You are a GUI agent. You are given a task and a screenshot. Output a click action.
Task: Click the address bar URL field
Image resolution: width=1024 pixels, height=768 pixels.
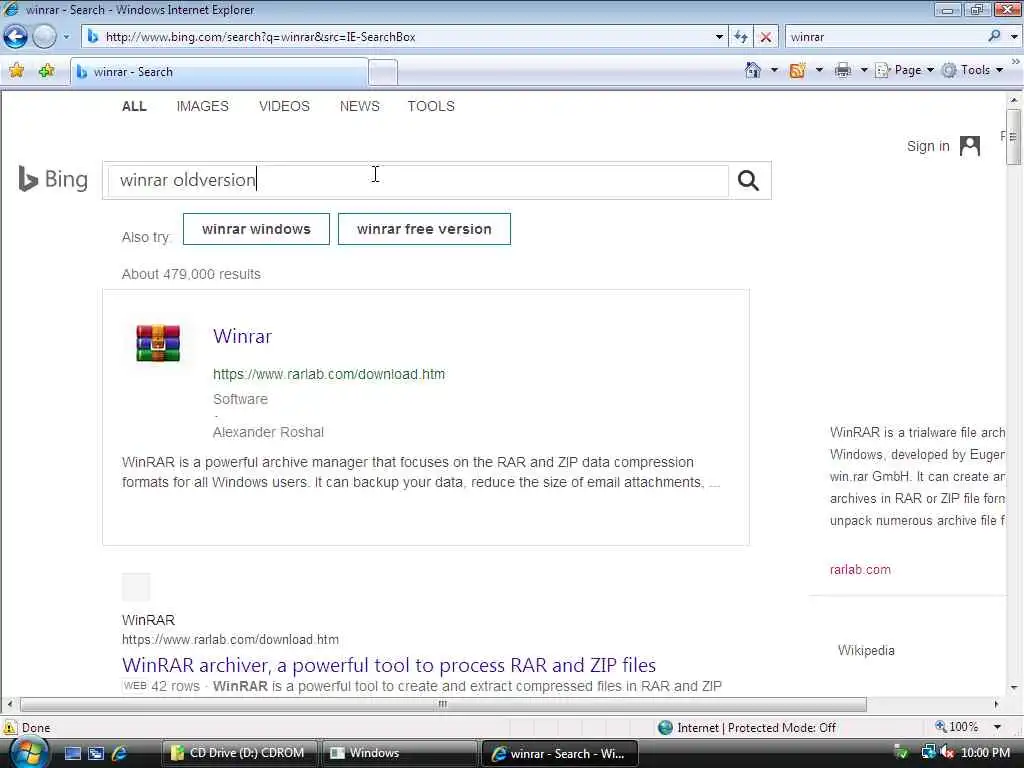(x=398, y=37)
